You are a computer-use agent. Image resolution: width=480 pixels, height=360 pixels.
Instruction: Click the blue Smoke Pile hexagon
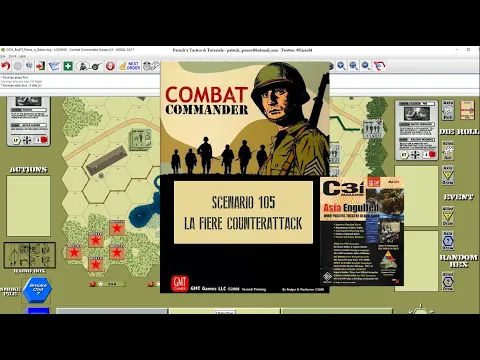click(37, 290)
